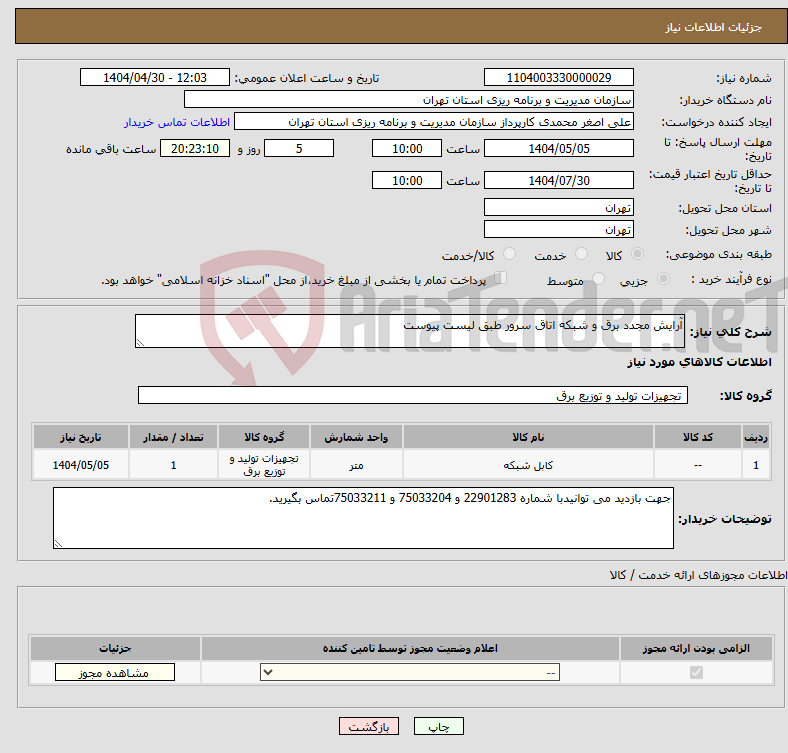Image resolution: width=788 pixels, height=753 pixels.
Task: Click the شماره نیاز number field
Action: point(558,78)
